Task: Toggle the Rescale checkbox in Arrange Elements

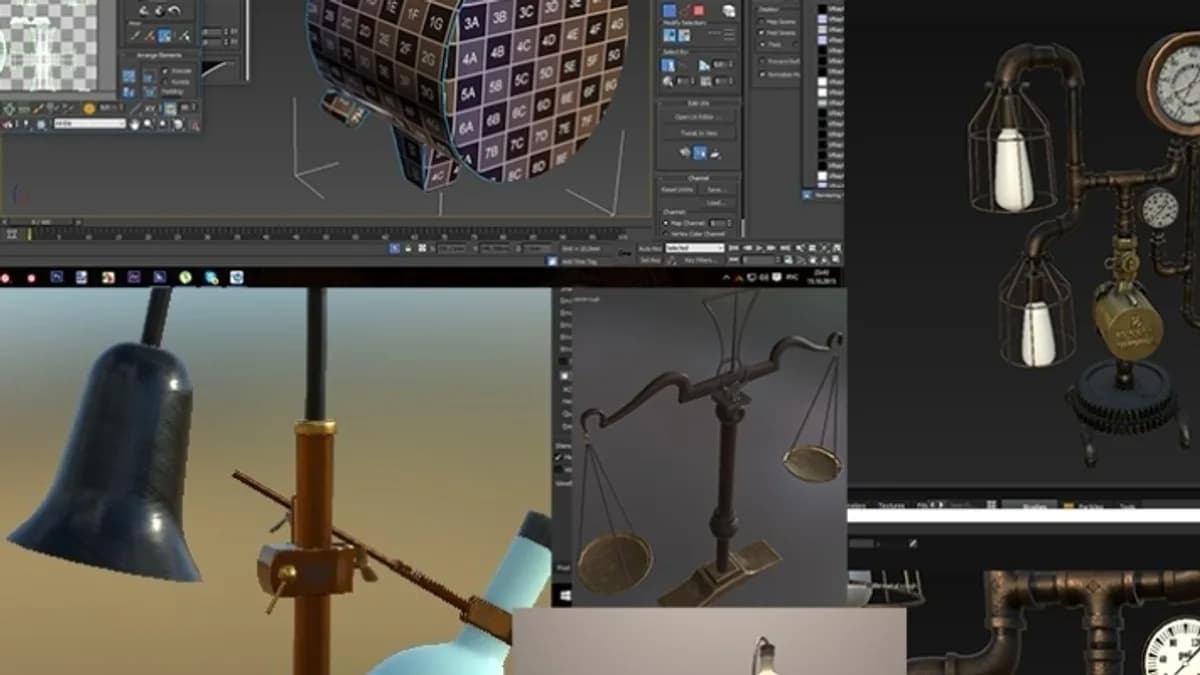Action: 164,71
